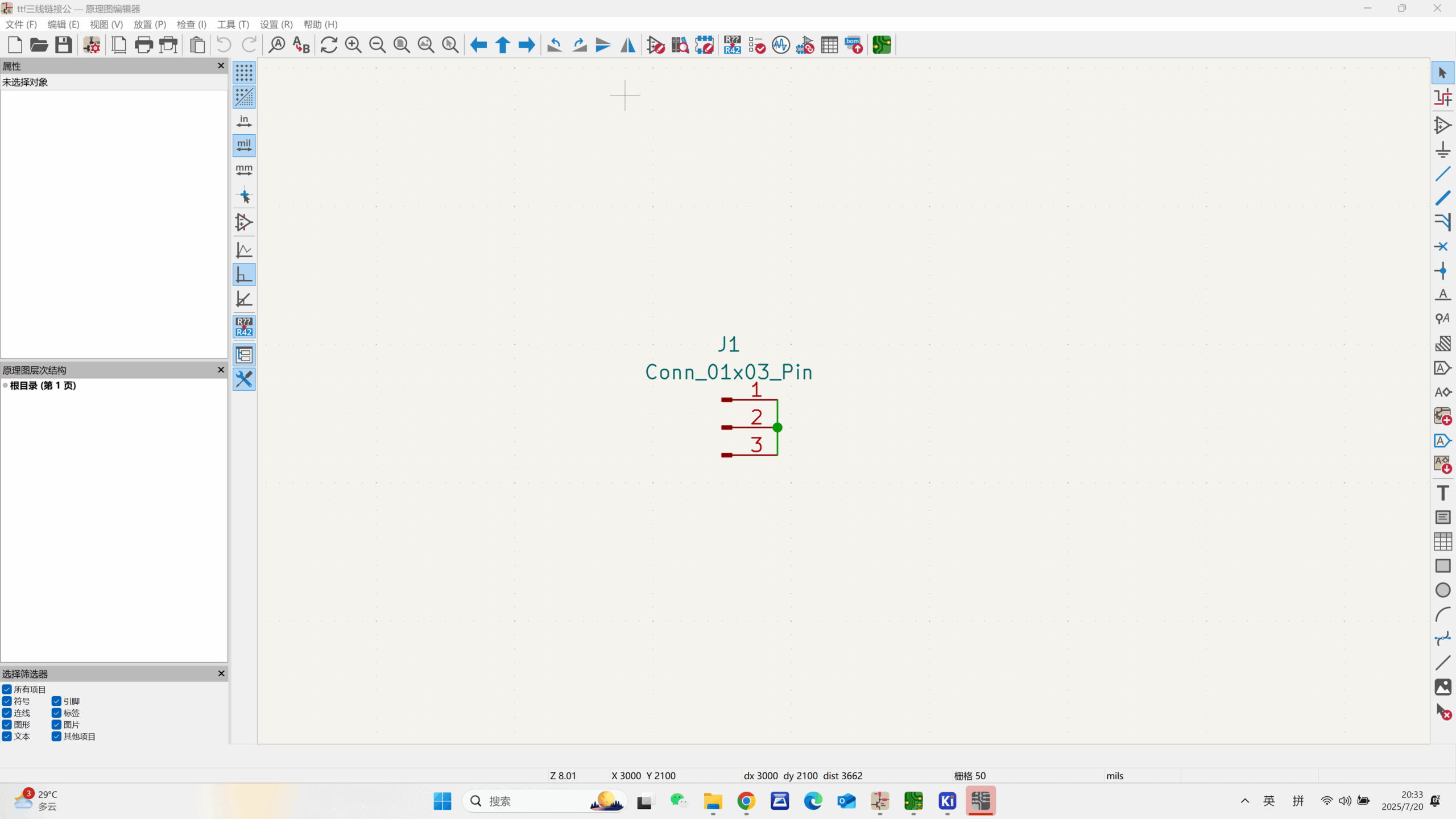
Task: Select the add text tool
Action: click(x=1442, y=493)
